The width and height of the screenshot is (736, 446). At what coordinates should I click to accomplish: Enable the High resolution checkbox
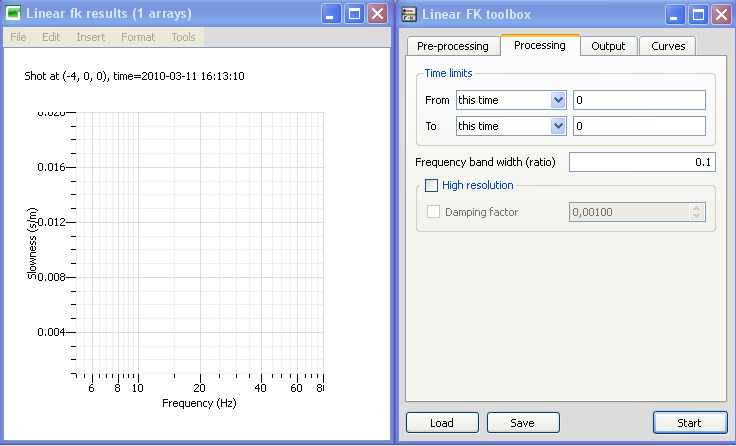pyautogui.click(x=432, y=185)
